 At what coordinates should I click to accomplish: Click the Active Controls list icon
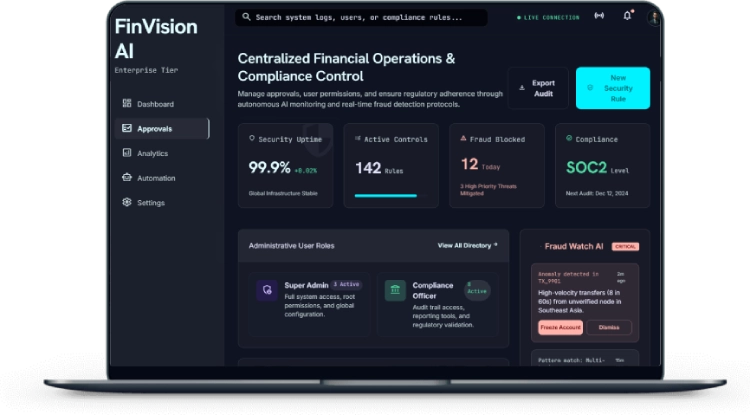click(357, 139)
